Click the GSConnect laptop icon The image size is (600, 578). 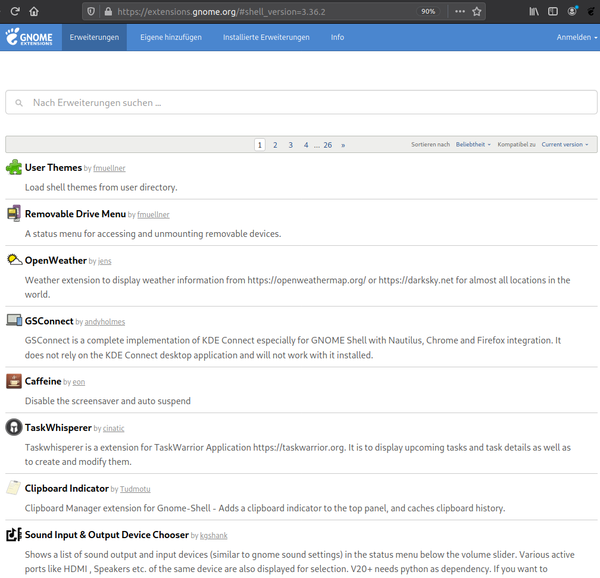(x=14, y=320)
